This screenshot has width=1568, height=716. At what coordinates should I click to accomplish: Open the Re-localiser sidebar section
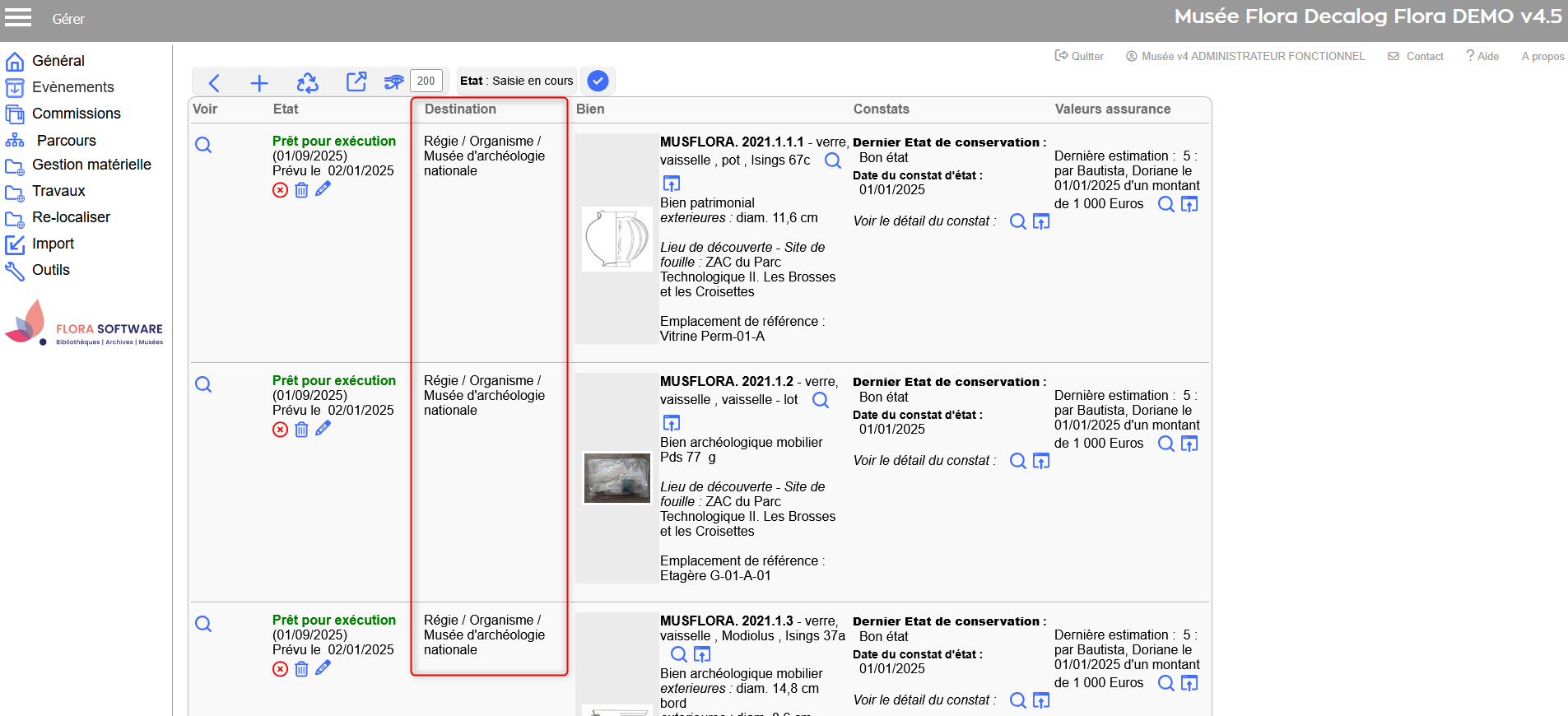pyautogui.click(x=71, y=217)
